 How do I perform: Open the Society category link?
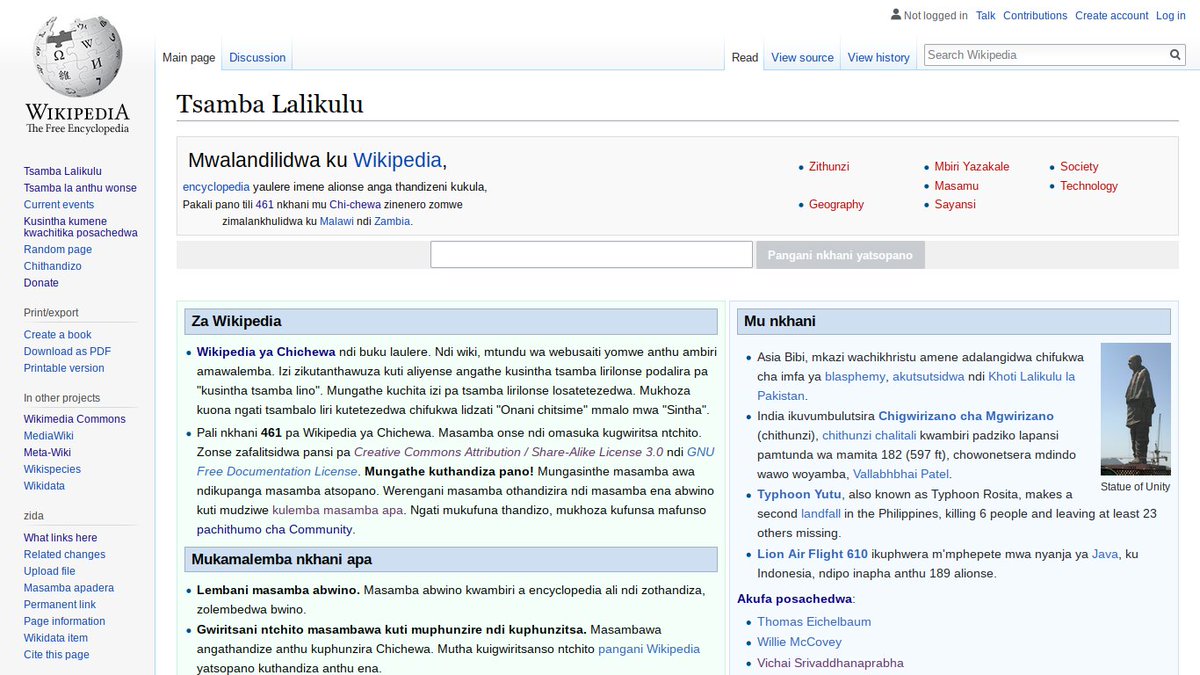pos(1079,167)
